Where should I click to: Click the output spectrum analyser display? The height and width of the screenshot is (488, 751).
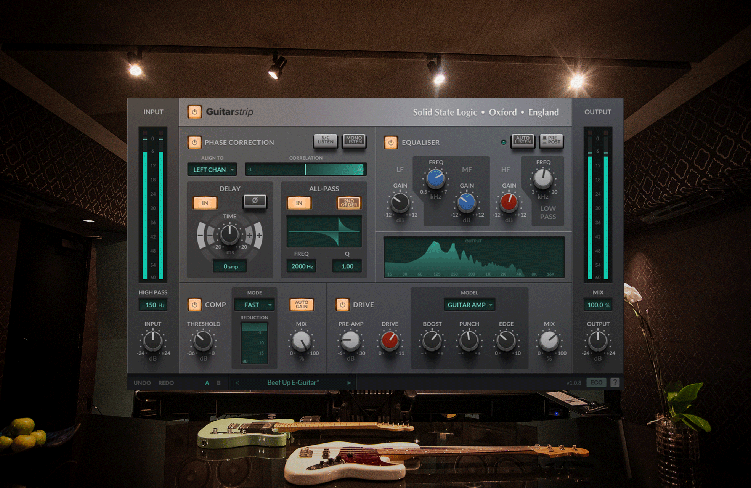[x=474, y=257]
